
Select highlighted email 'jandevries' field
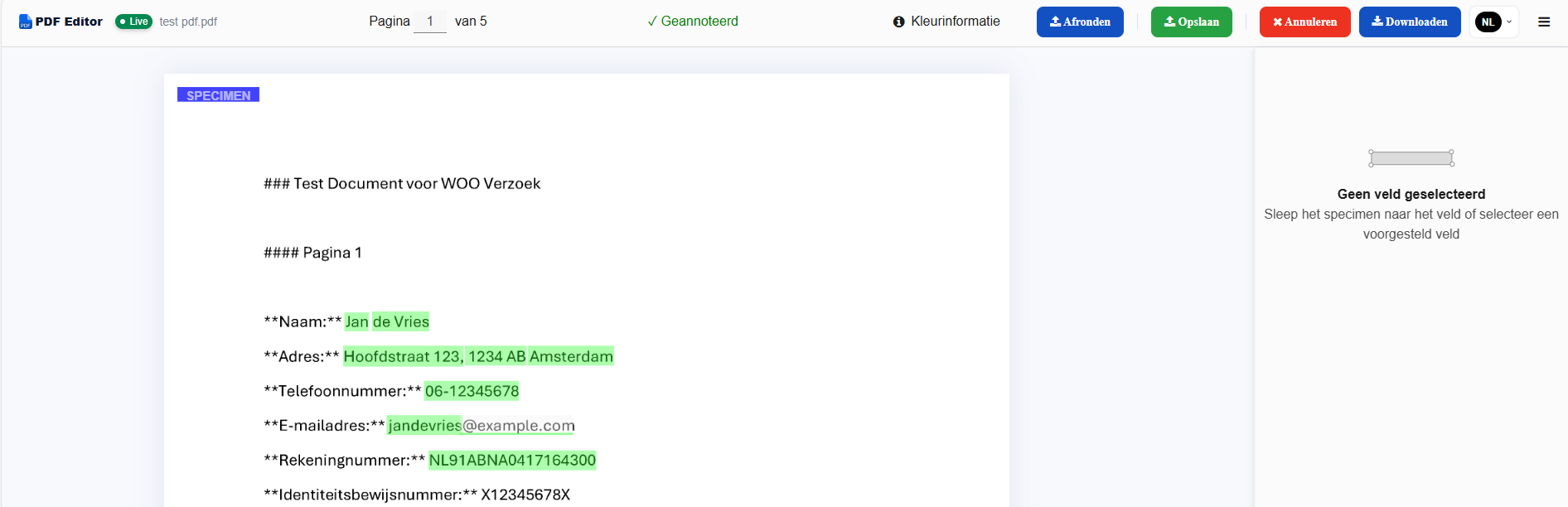(x=424, y=426)
